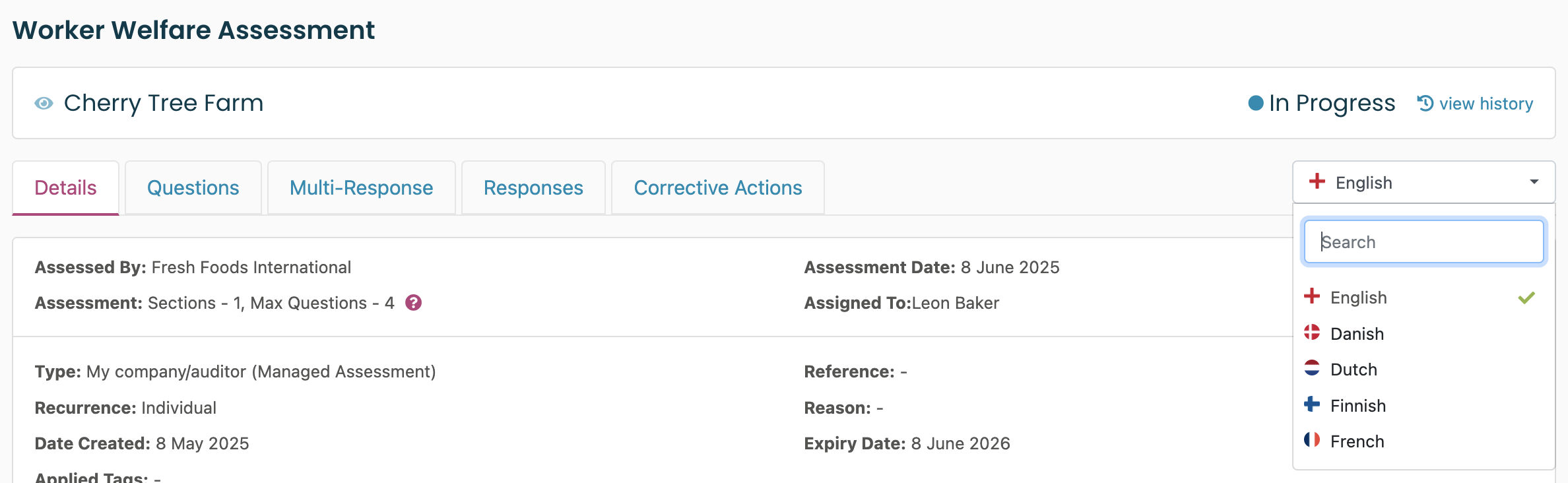Viewport: 1568px width, 483px height.
Task: Go to the Responses tab
Action: (533, 188)
